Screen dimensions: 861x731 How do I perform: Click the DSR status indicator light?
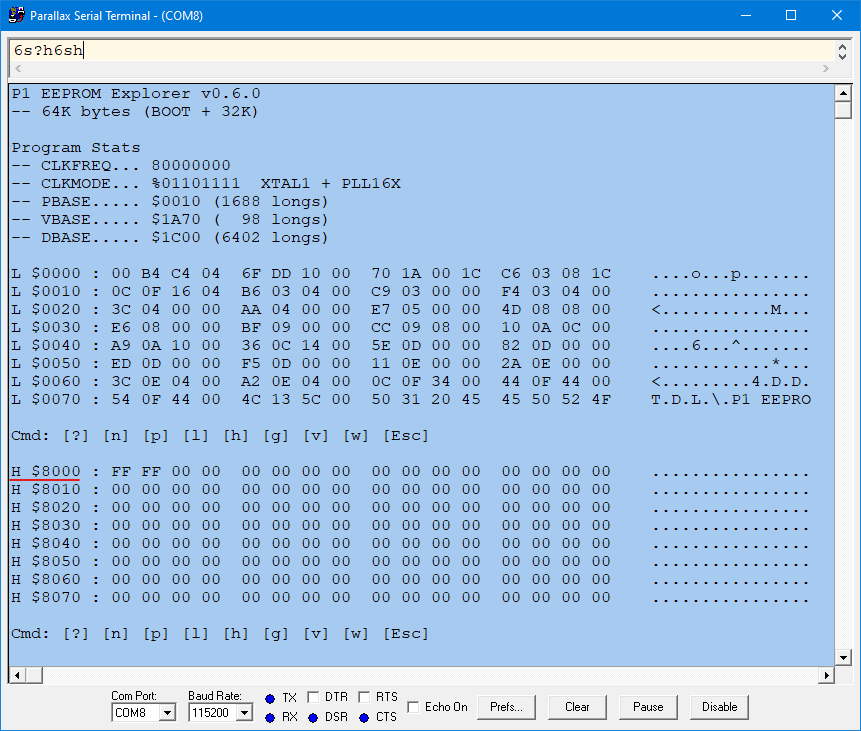313,717
